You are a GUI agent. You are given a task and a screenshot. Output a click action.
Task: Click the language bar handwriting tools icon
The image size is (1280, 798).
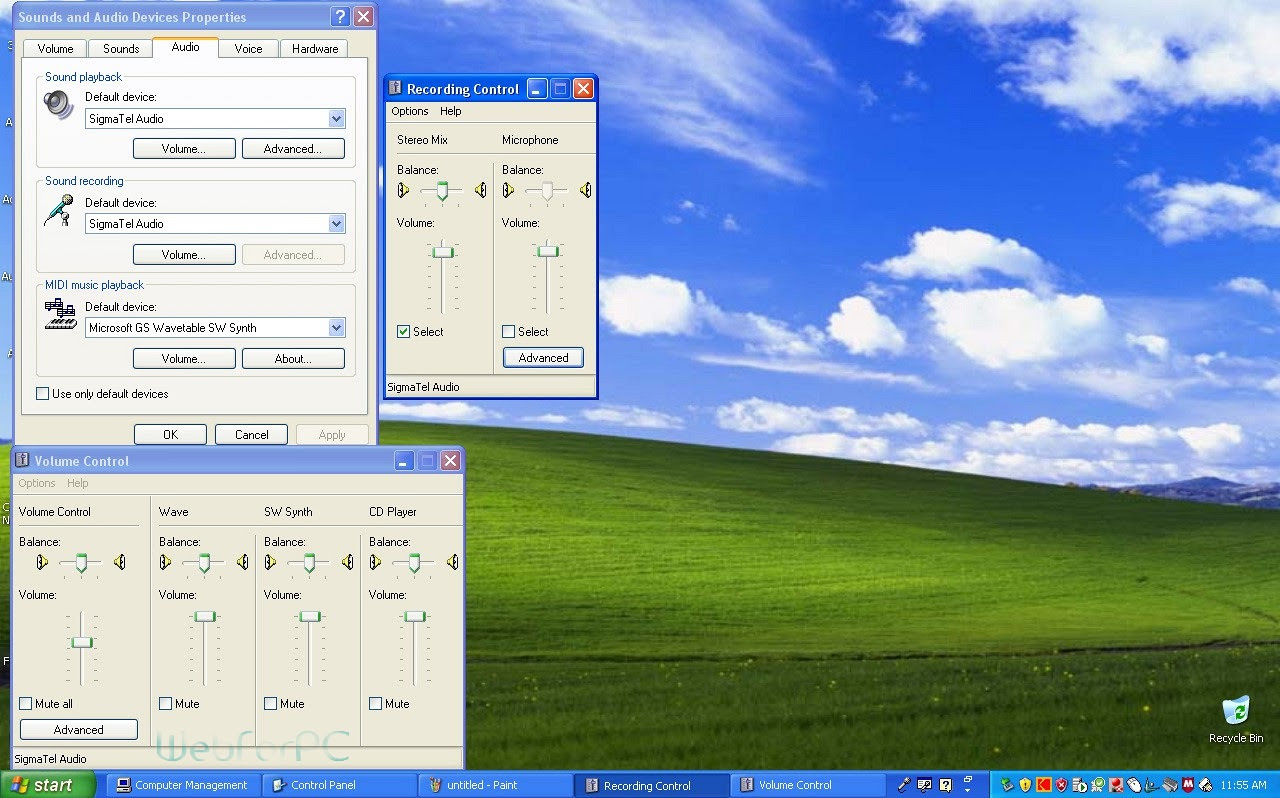point(924,785)
